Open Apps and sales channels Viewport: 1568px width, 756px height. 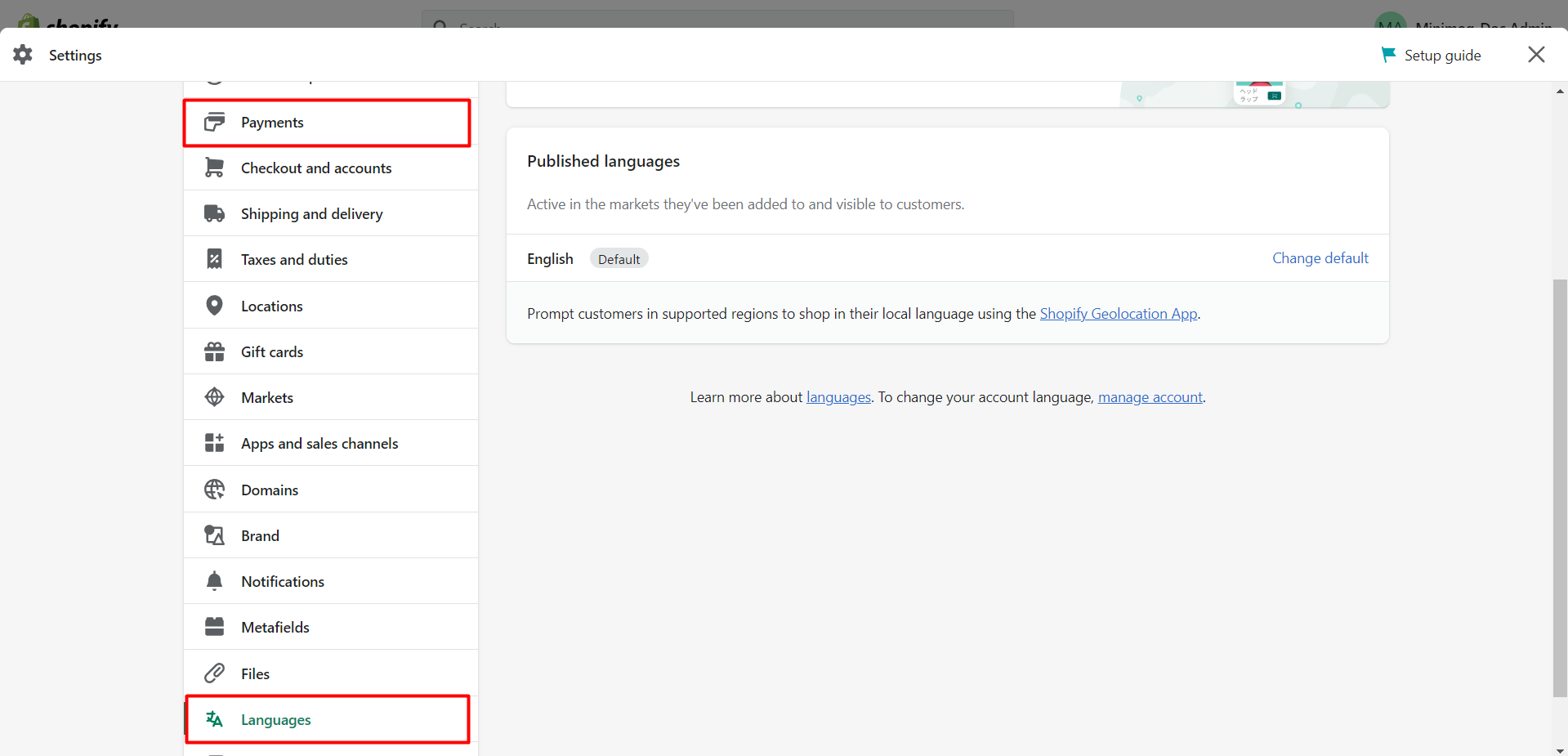(331, 443)
